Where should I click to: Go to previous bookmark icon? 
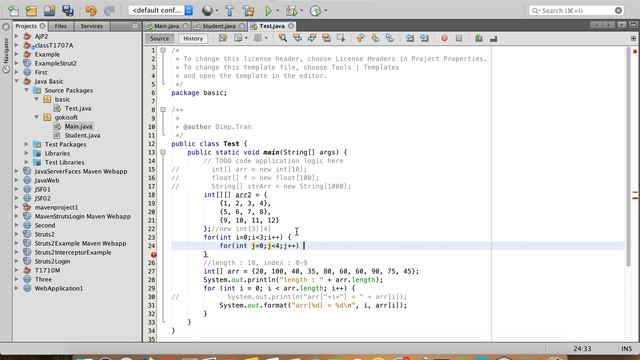click(x=360, y=38)
